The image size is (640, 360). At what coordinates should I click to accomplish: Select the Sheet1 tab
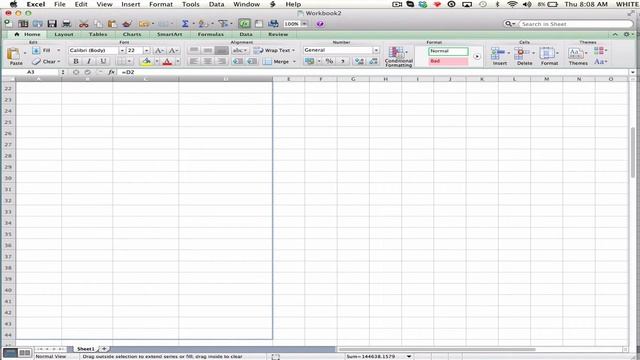click(86, 349)
